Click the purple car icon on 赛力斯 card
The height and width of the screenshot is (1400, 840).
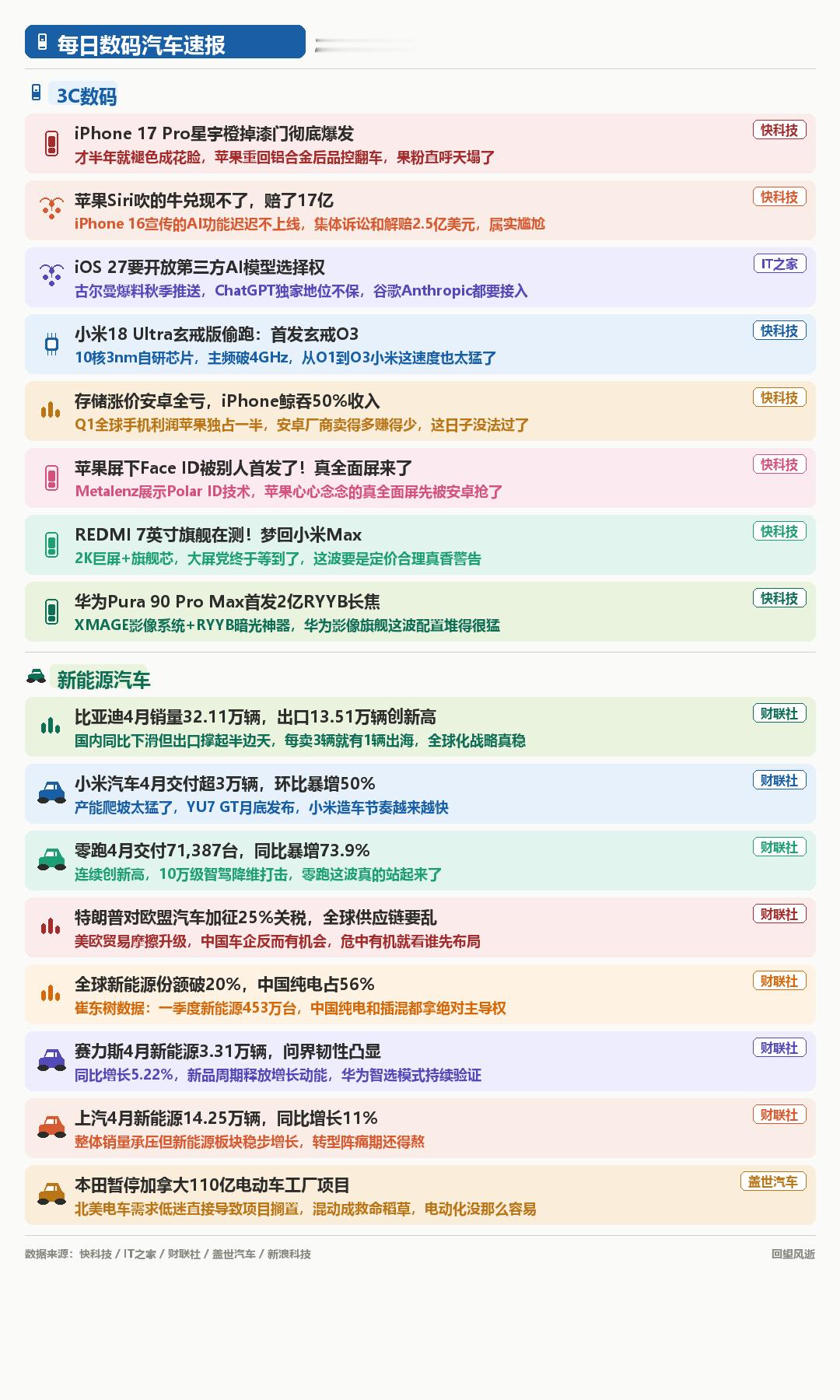coord(51,1060)
